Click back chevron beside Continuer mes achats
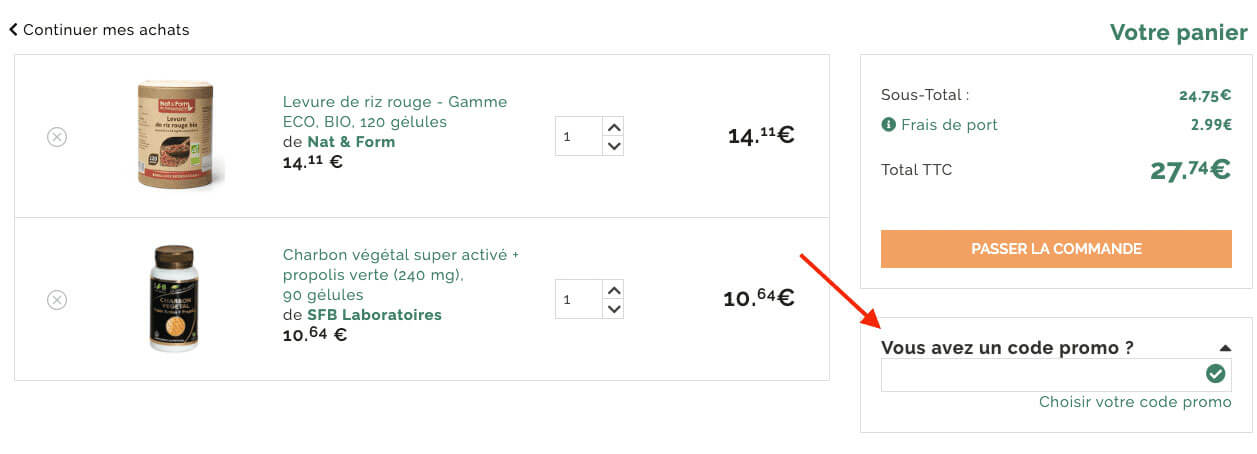1257x454 pixels. pos(13,30)
